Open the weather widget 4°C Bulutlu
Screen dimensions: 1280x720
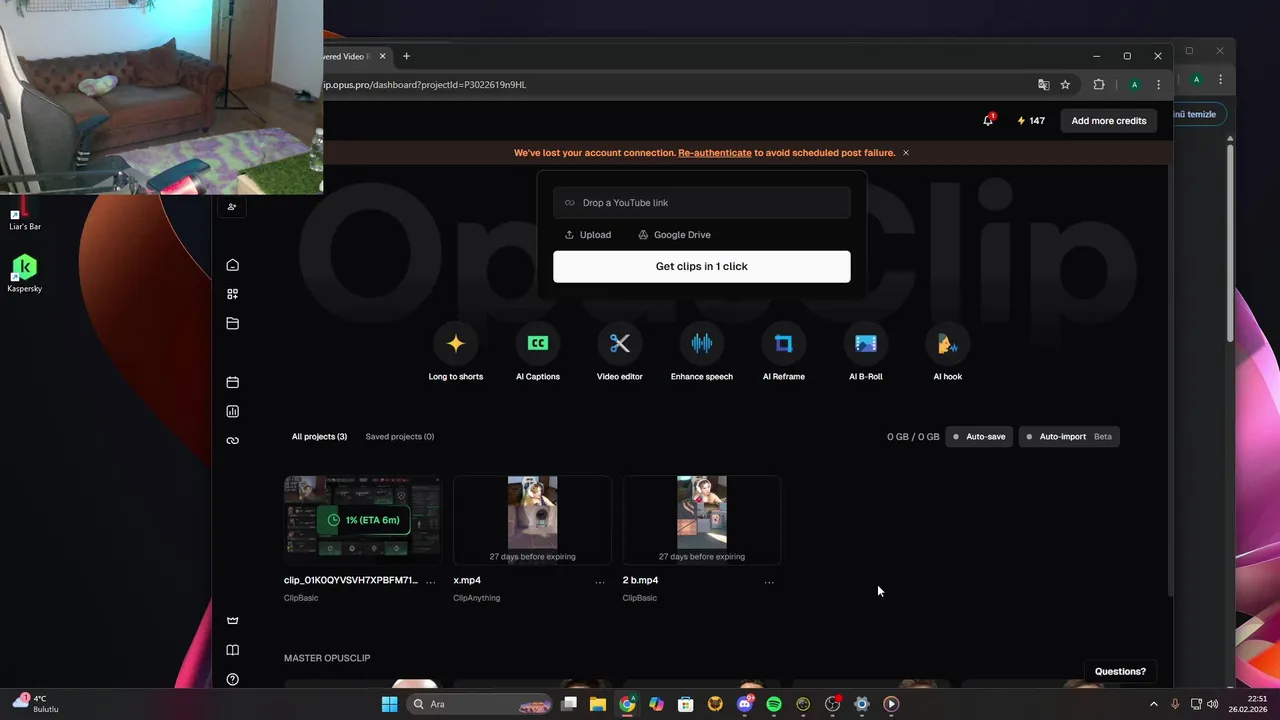(x=35, y=703)
